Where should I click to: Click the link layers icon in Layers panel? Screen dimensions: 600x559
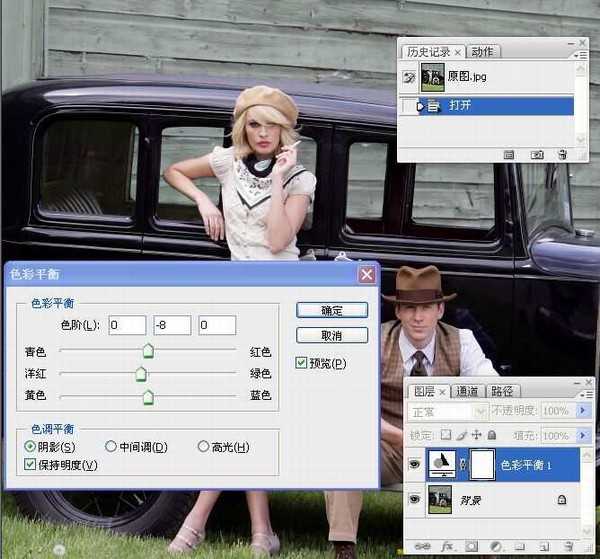click(x=421, y=547)
